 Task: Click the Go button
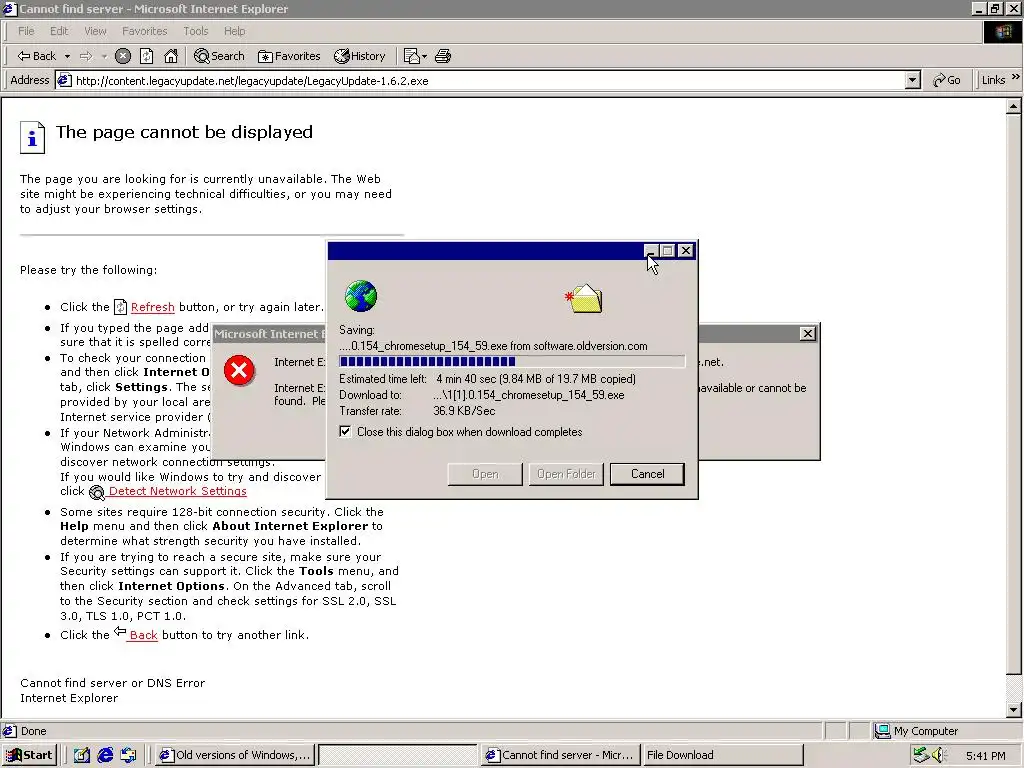(947, 80)
